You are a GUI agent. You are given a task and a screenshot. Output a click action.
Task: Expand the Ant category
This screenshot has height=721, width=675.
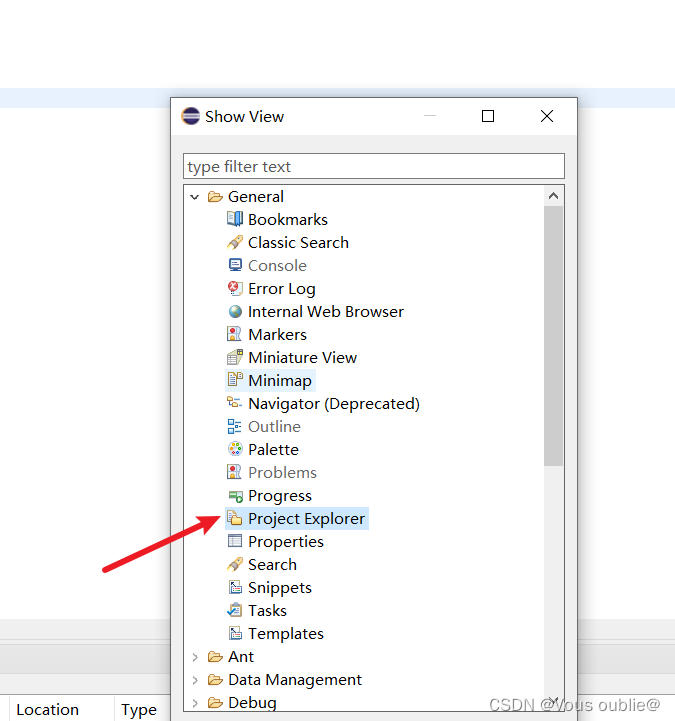194,657
